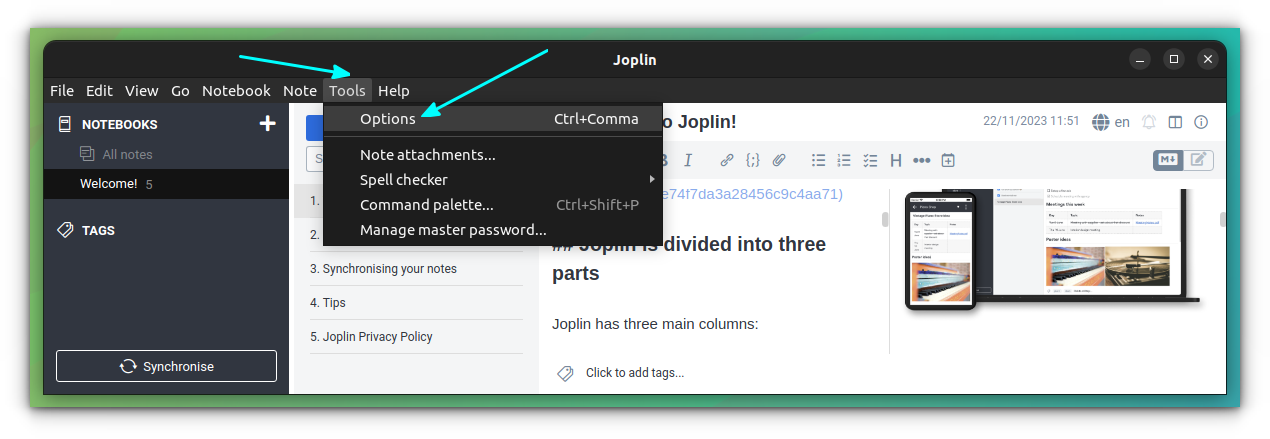The image size is (1270, 439).
Task: Click the Tags section header
Action: coord(98,230)
